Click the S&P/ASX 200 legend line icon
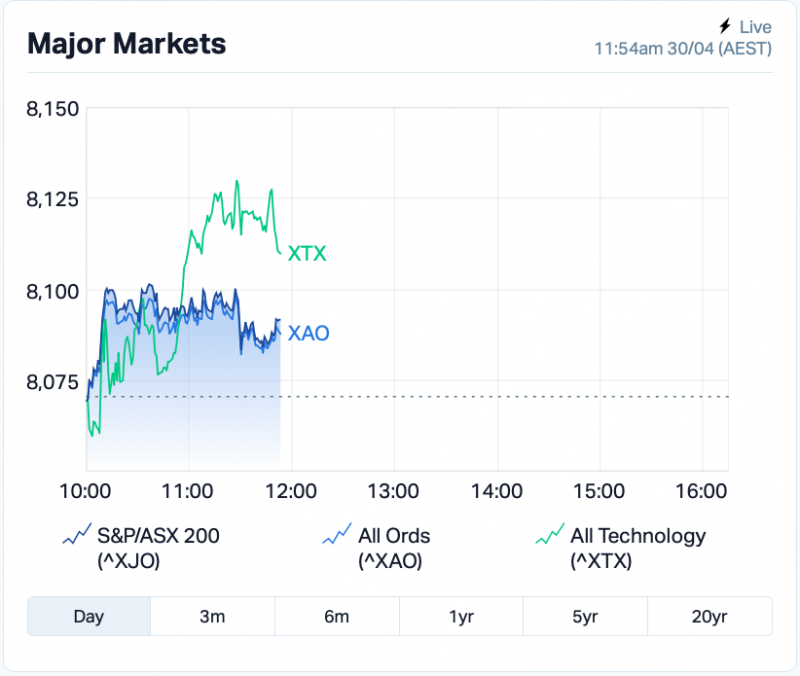Screen dimensions: 800x676 coord(76,536)
